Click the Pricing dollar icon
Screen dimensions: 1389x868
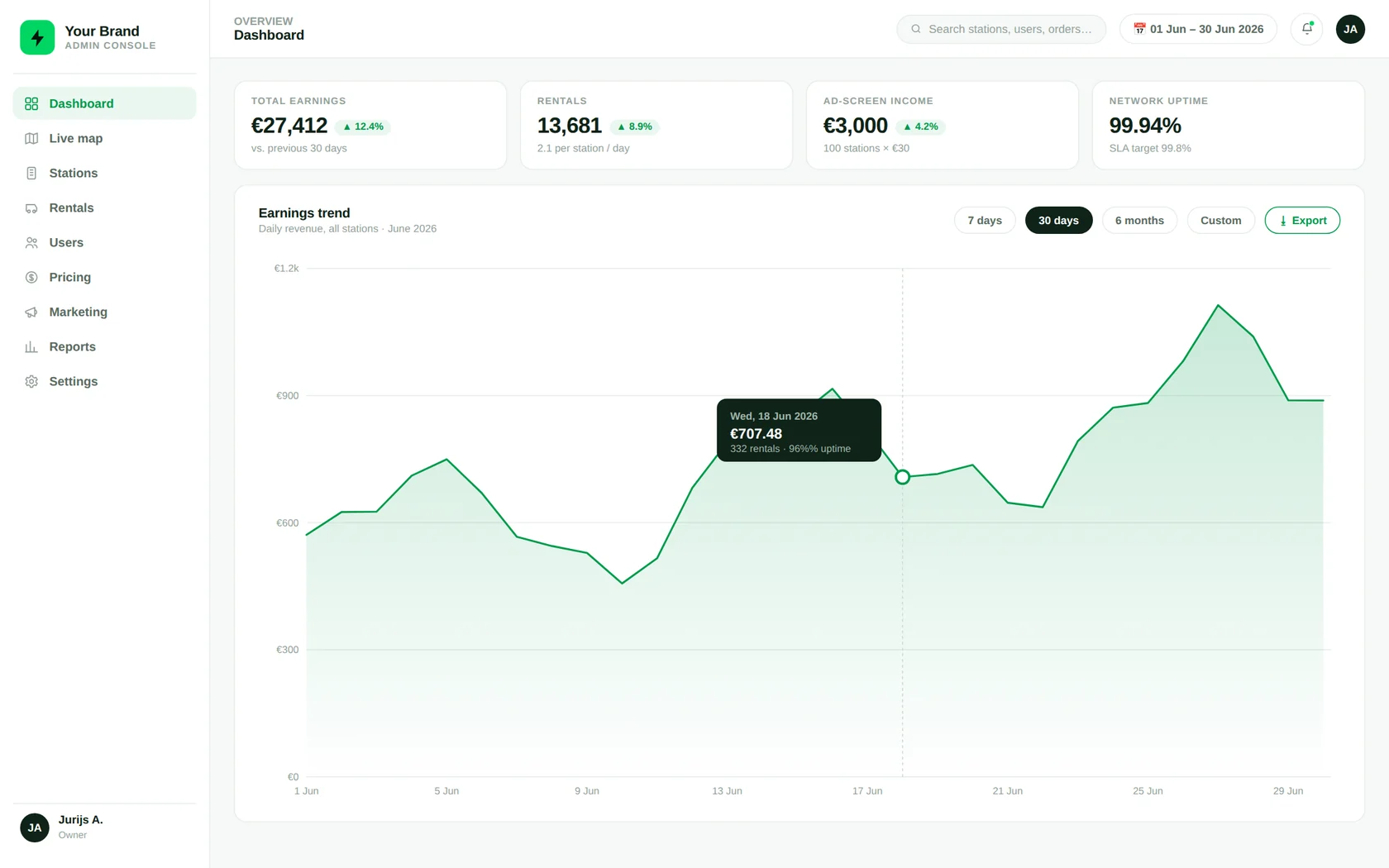31,277
